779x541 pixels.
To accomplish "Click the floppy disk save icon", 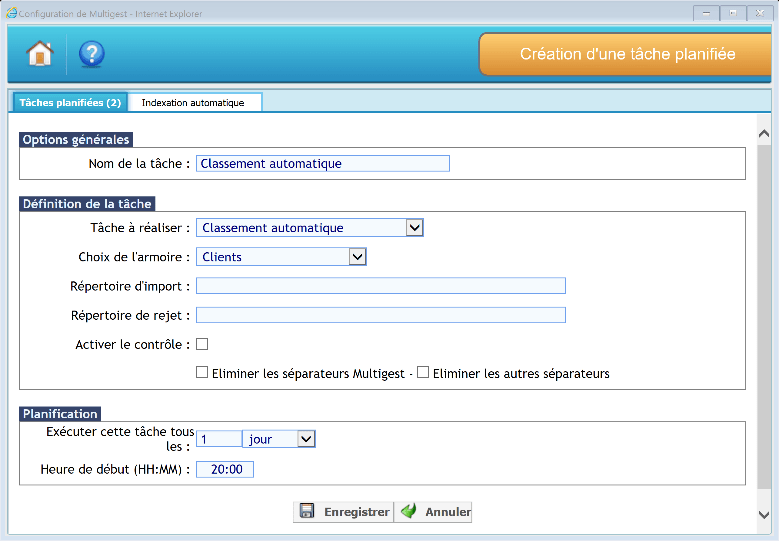I will [x=307, y=511].
